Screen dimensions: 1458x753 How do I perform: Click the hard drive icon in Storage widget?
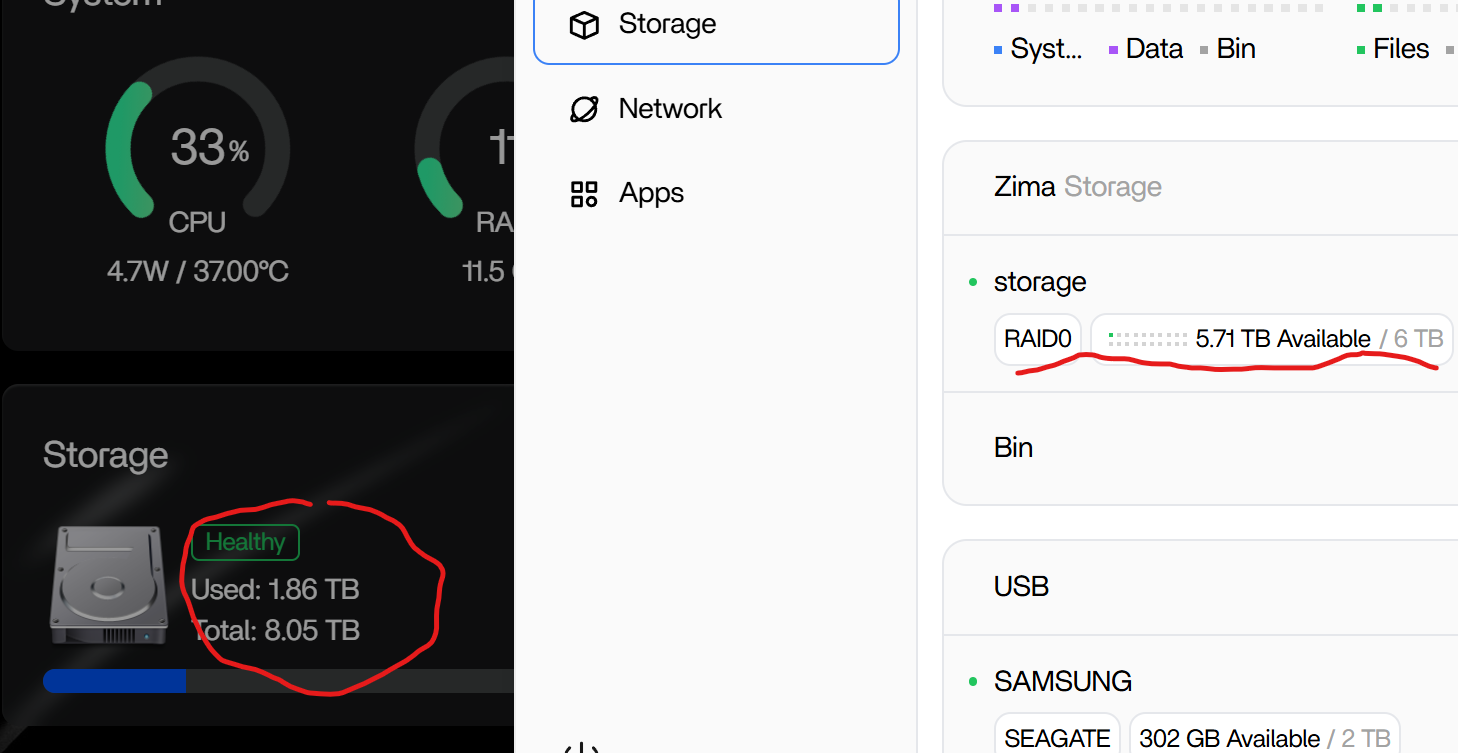click(108, 585)
